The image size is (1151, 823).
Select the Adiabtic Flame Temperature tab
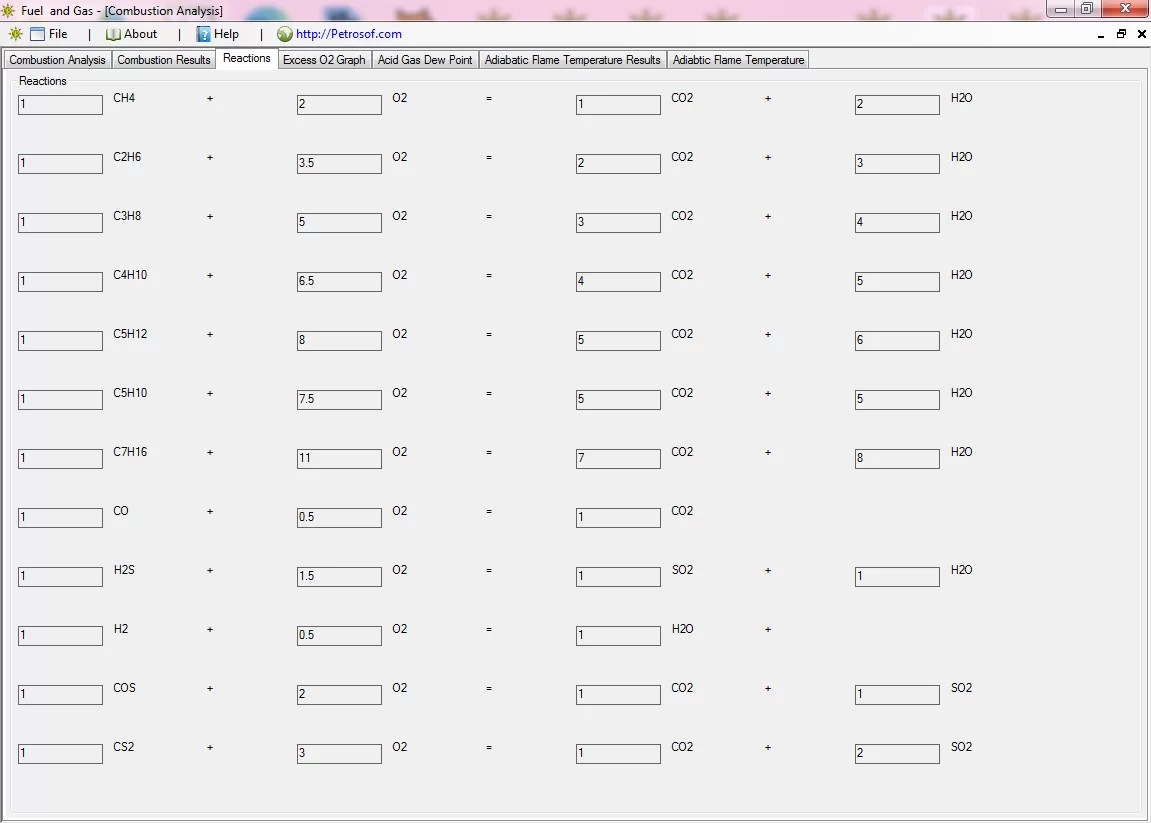tap(738, 59)
